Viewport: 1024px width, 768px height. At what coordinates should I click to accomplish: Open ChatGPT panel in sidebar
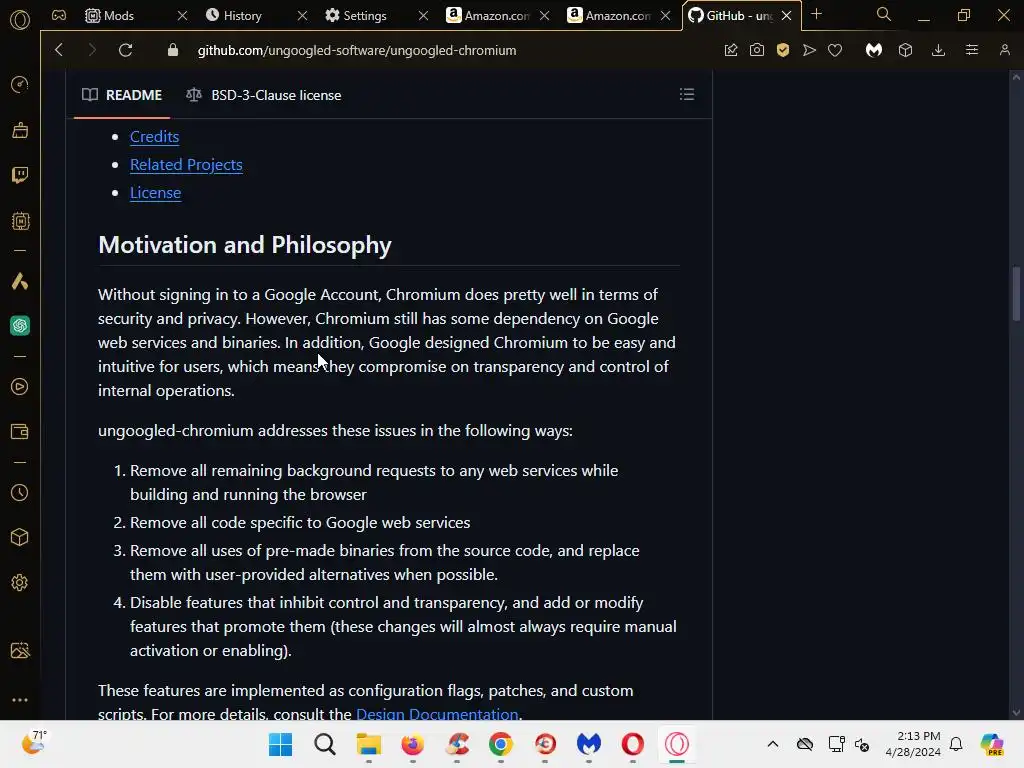point(20,325)
